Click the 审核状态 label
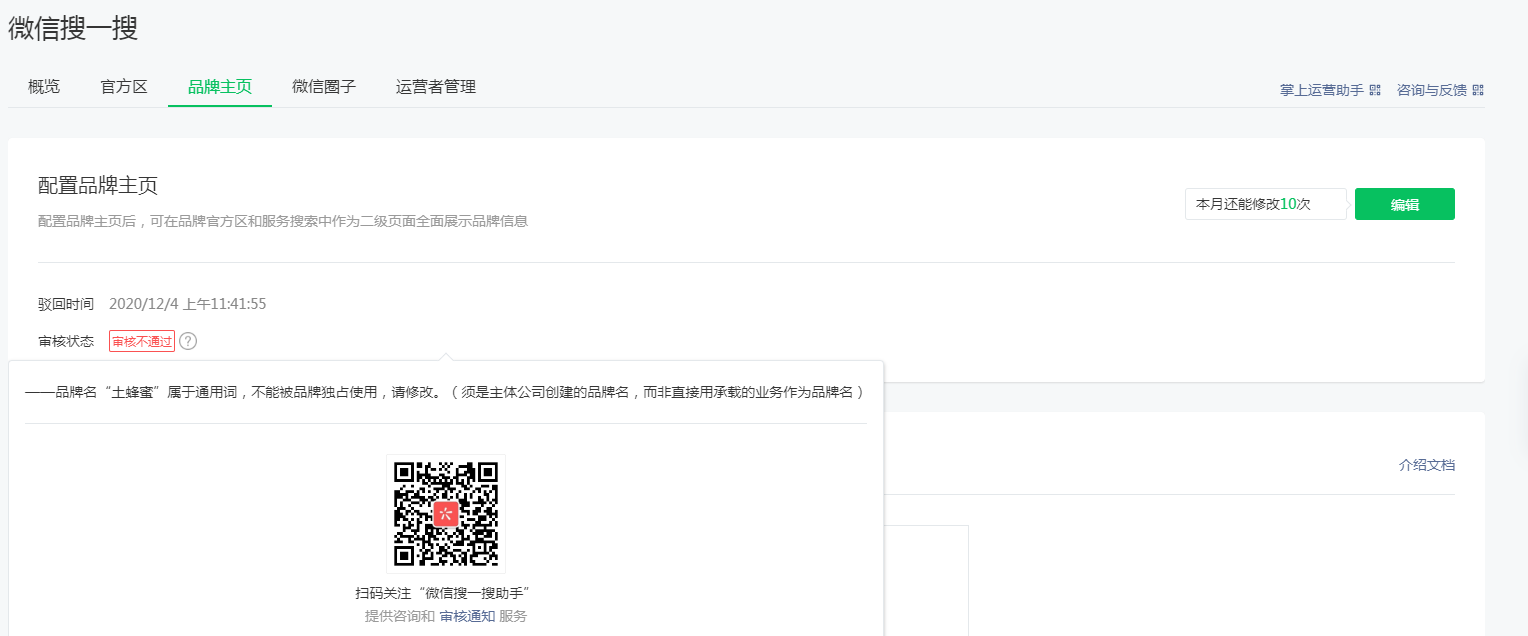 [66, 341]
